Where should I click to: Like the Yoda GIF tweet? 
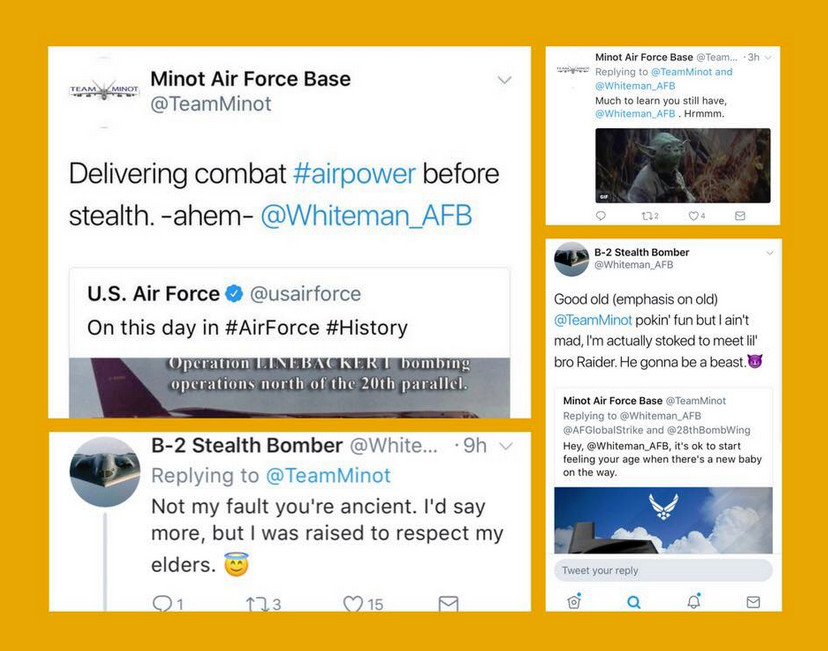pyautogui.click(x=693, y=215)
